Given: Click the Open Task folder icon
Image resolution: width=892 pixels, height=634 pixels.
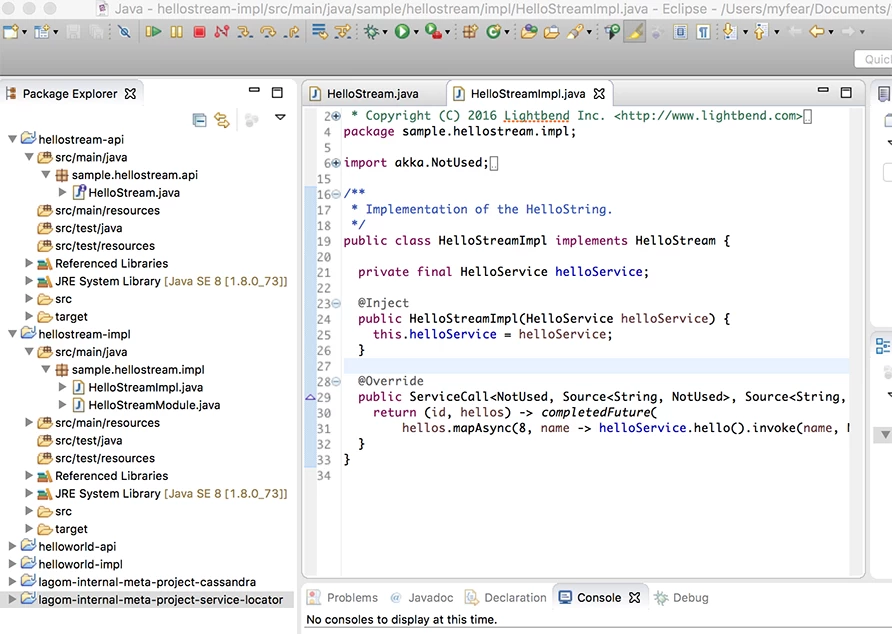Looking at the screenshot, I should coord(551,32).
